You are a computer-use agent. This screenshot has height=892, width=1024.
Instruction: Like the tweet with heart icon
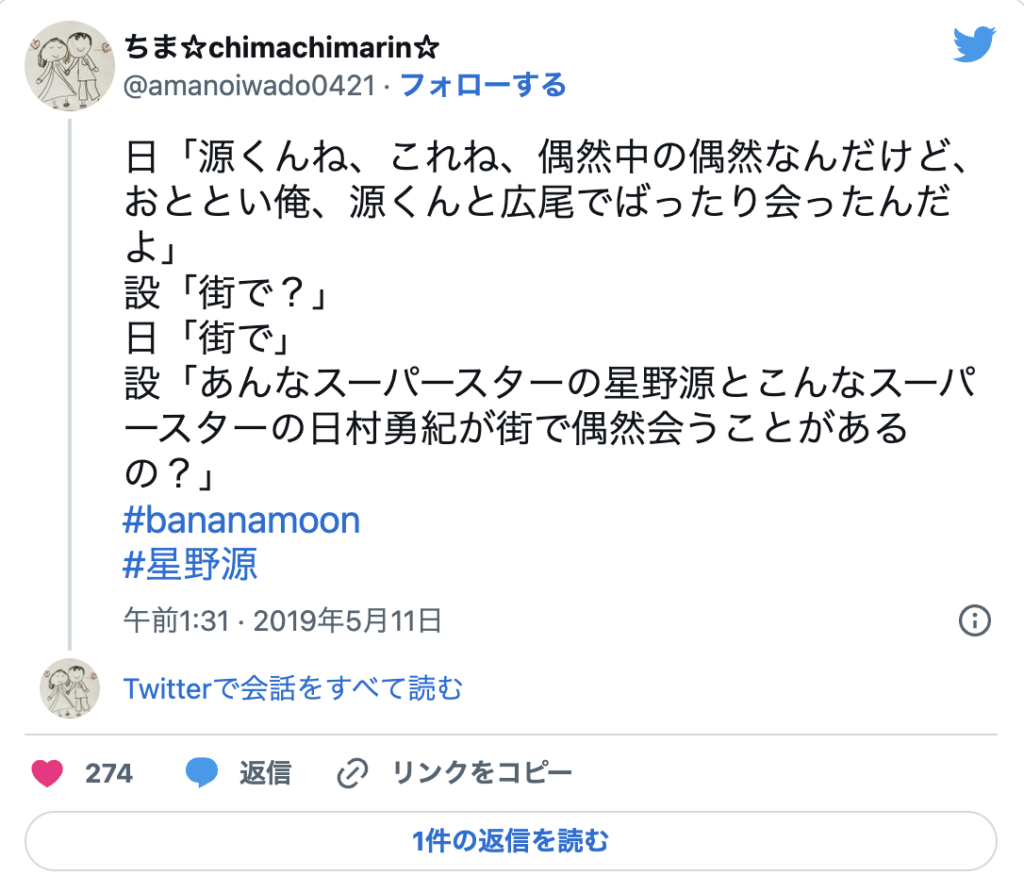tap(48, 773)
